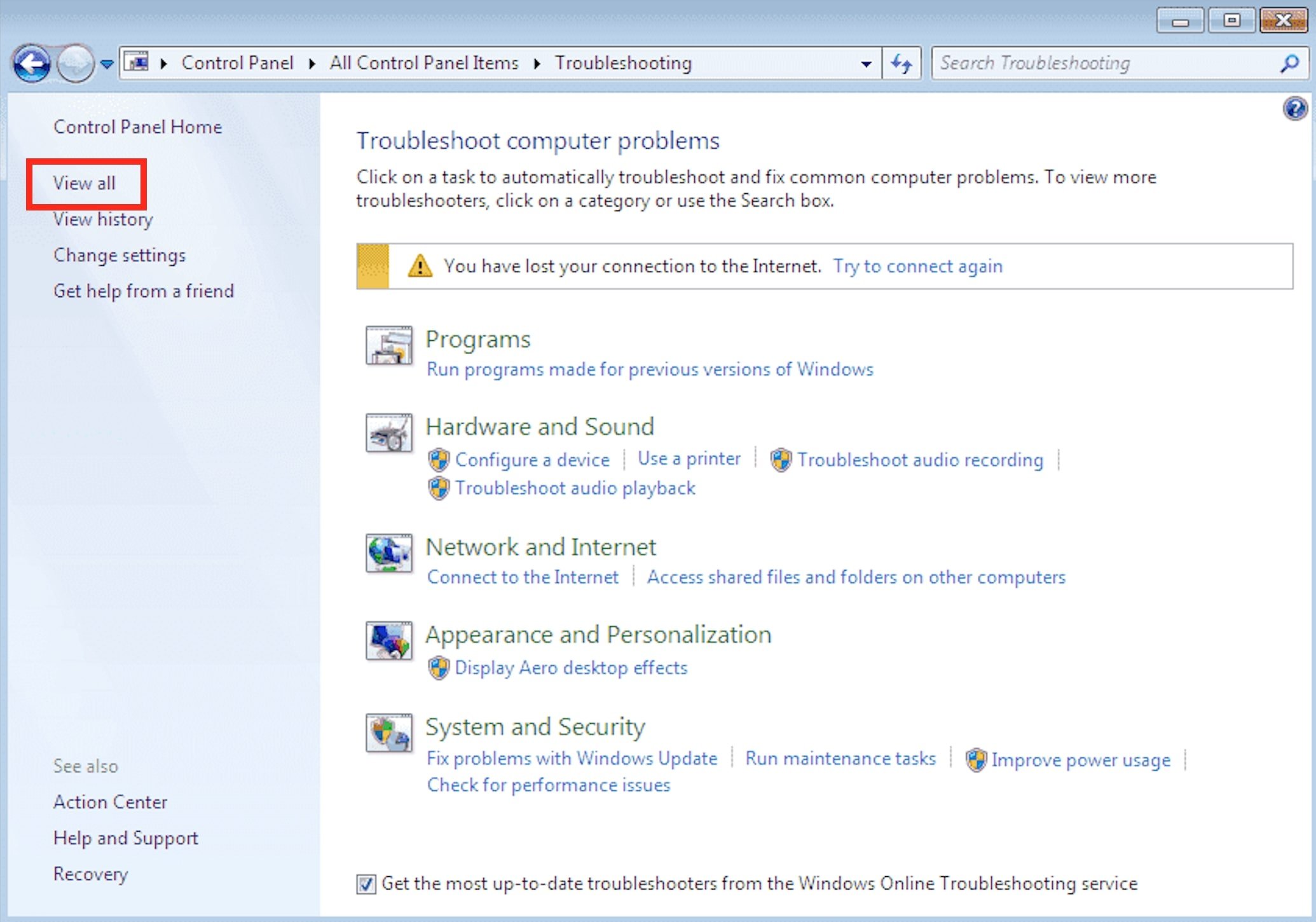Open View history
The height and width of the screenshot is (922, 1316).
pos(103,219)
